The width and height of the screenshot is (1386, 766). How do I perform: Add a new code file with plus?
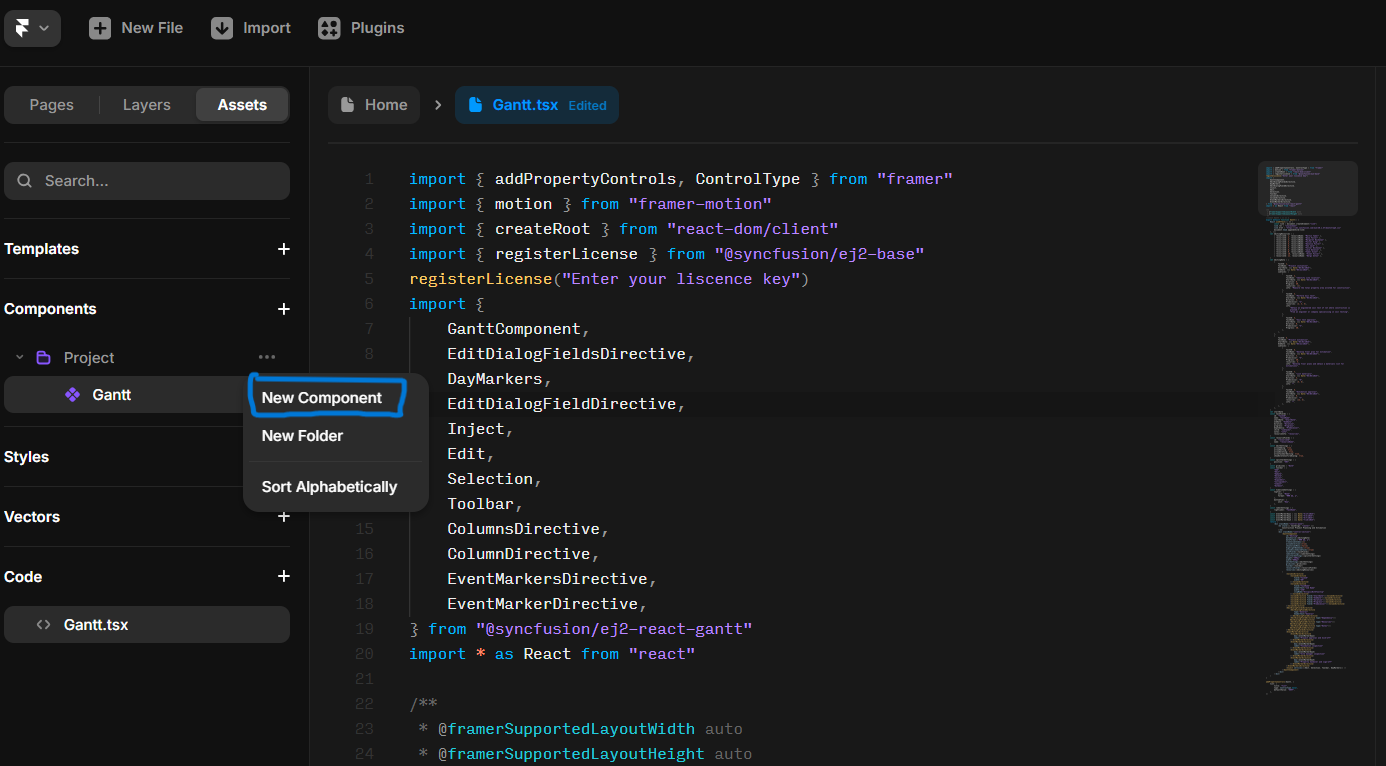tap(284, 577)
